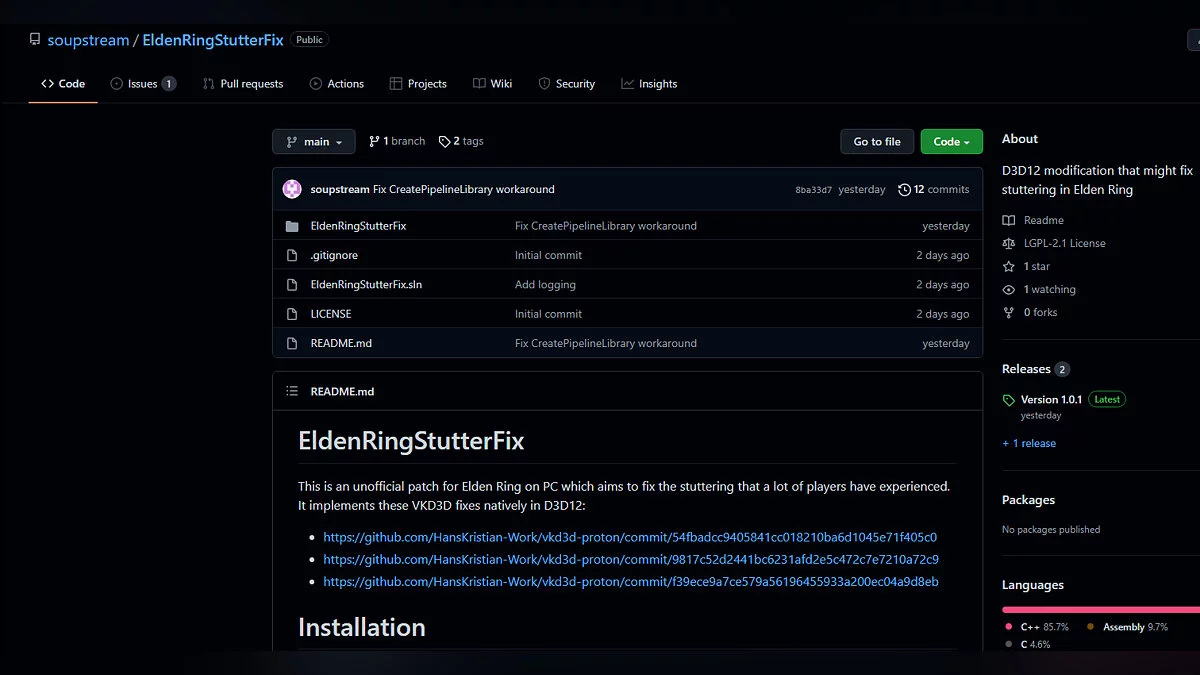Open the + 1 release link
Screen dimensions: 1200x675
(x=1029, y=443)
